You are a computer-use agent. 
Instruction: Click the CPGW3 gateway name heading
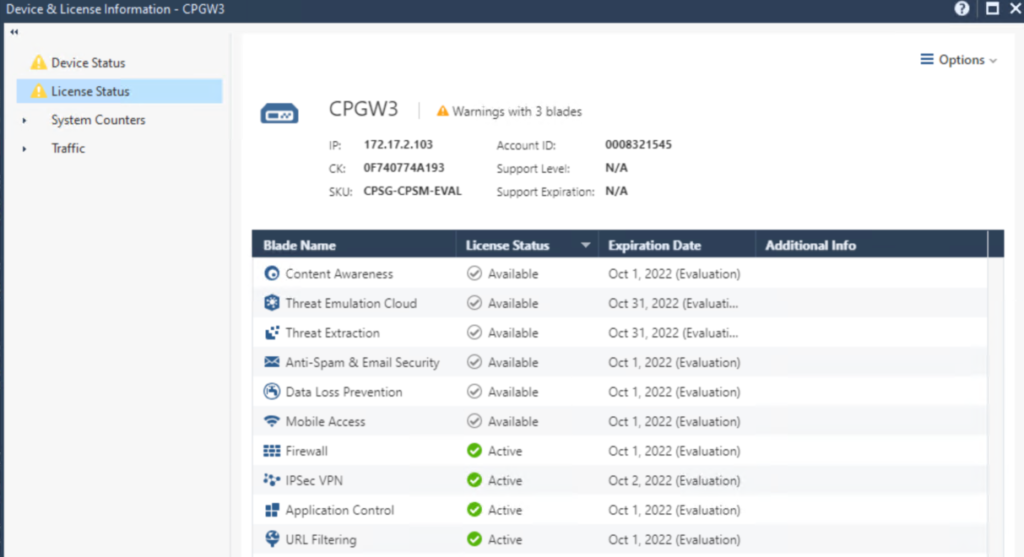(x=363, y=108)
